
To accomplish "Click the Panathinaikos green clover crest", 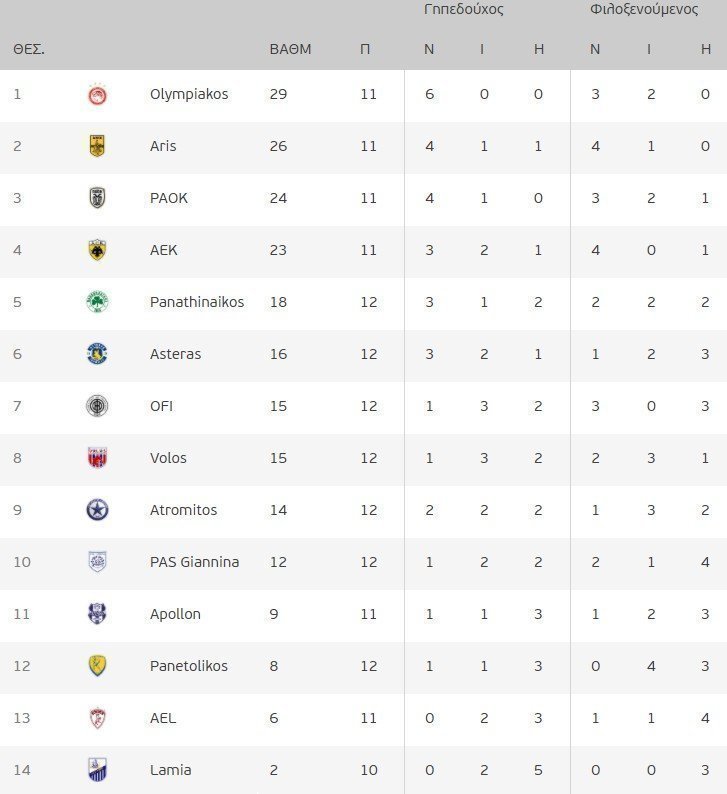I will tap(97, 302).
